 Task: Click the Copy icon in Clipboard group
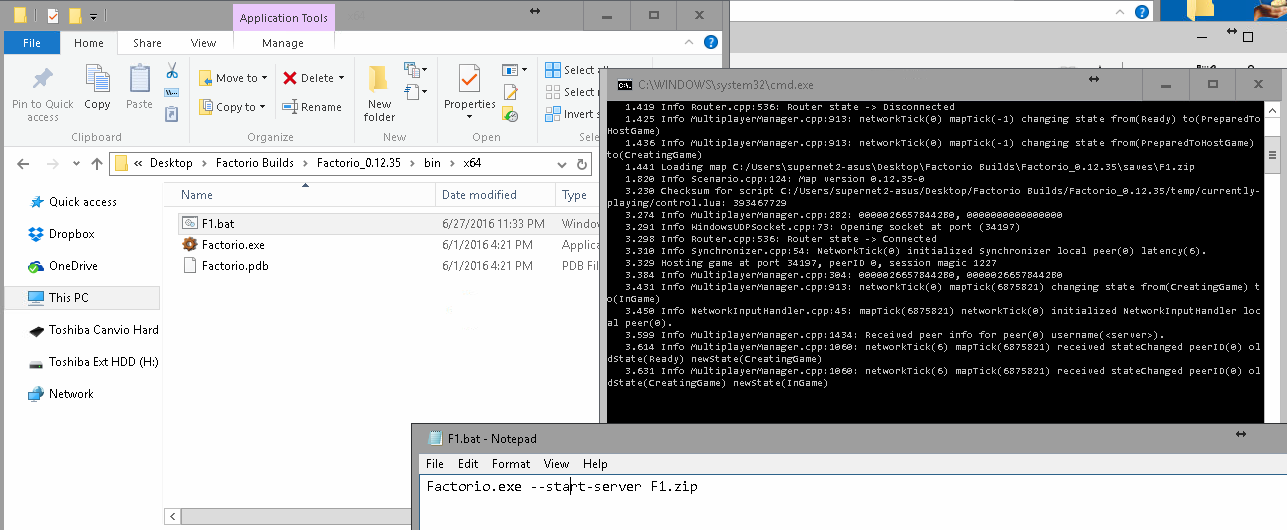(x=97, y=80)
